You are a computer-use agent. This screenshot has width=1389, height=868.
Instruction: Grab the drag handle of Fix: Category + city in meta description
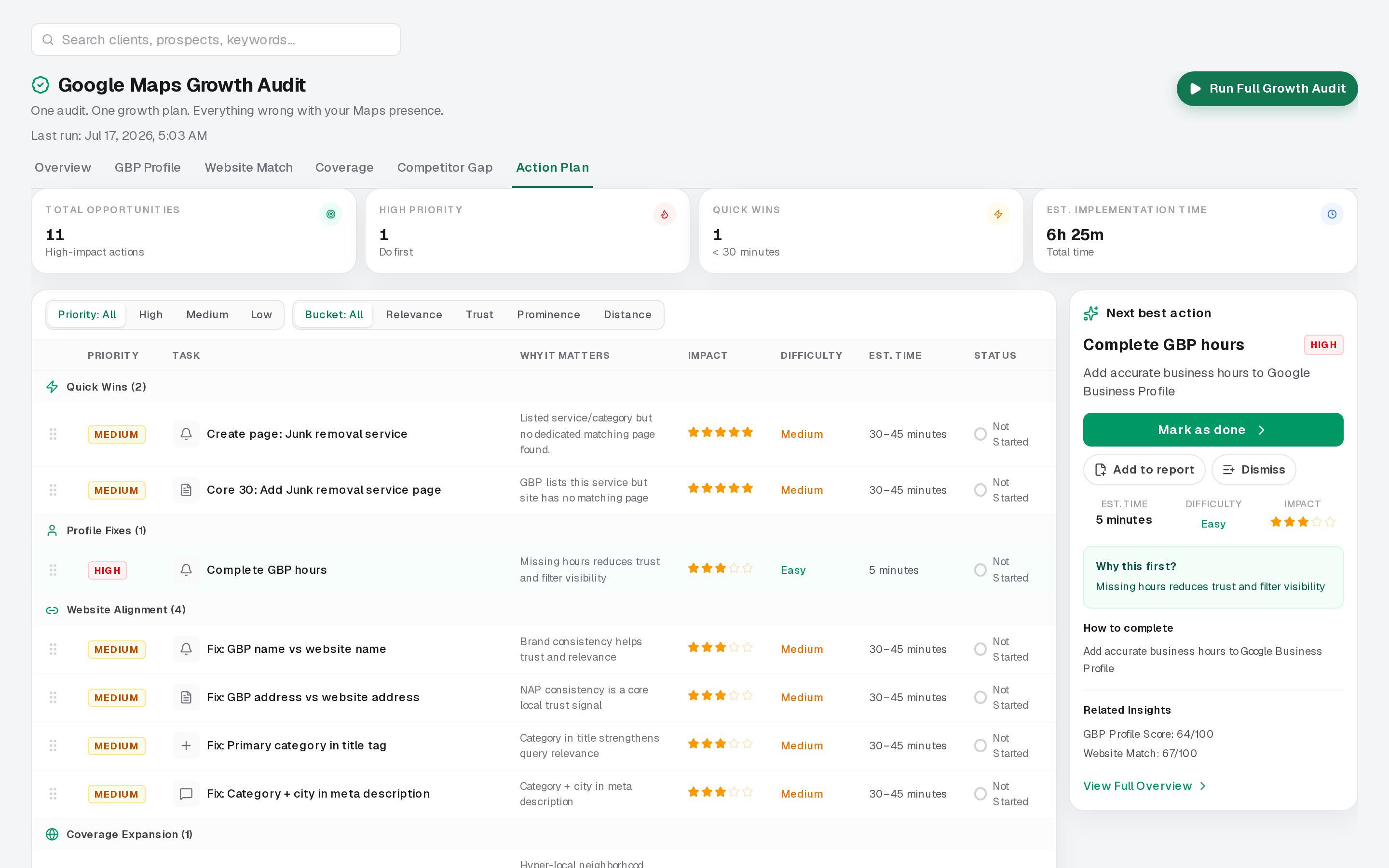[x=53, y=793]
